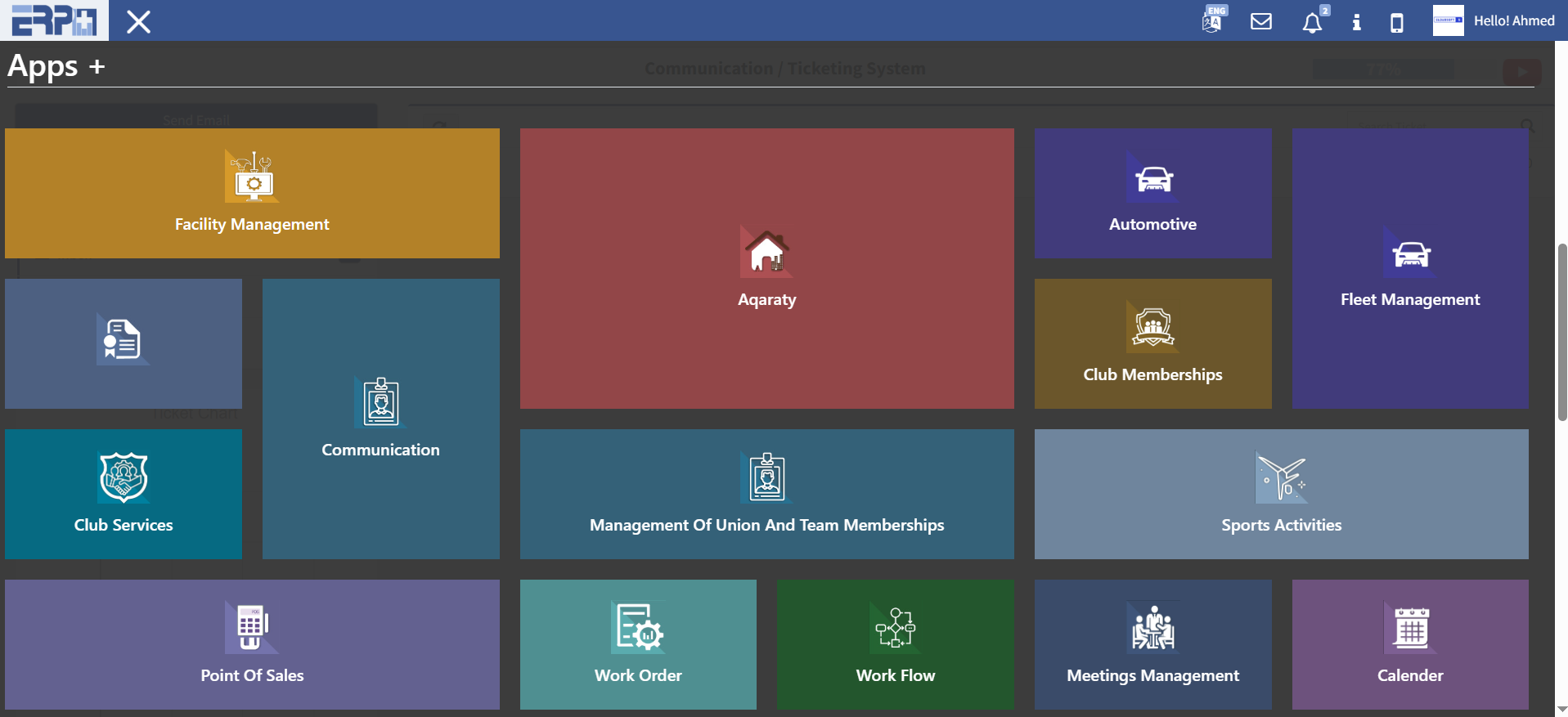Image resolution: width=1568 pixels, height=717 pixels.
Task: Go to Club Services
Action: click(124, 494)
